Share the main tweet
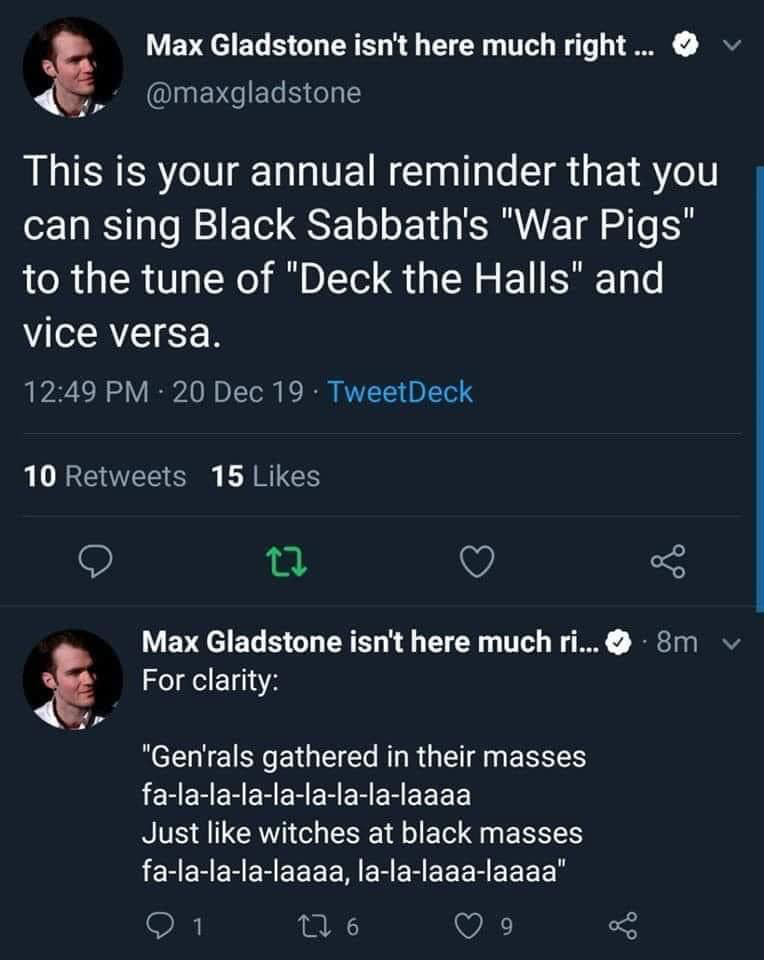The image size is (764, 960). pos(669,565)
